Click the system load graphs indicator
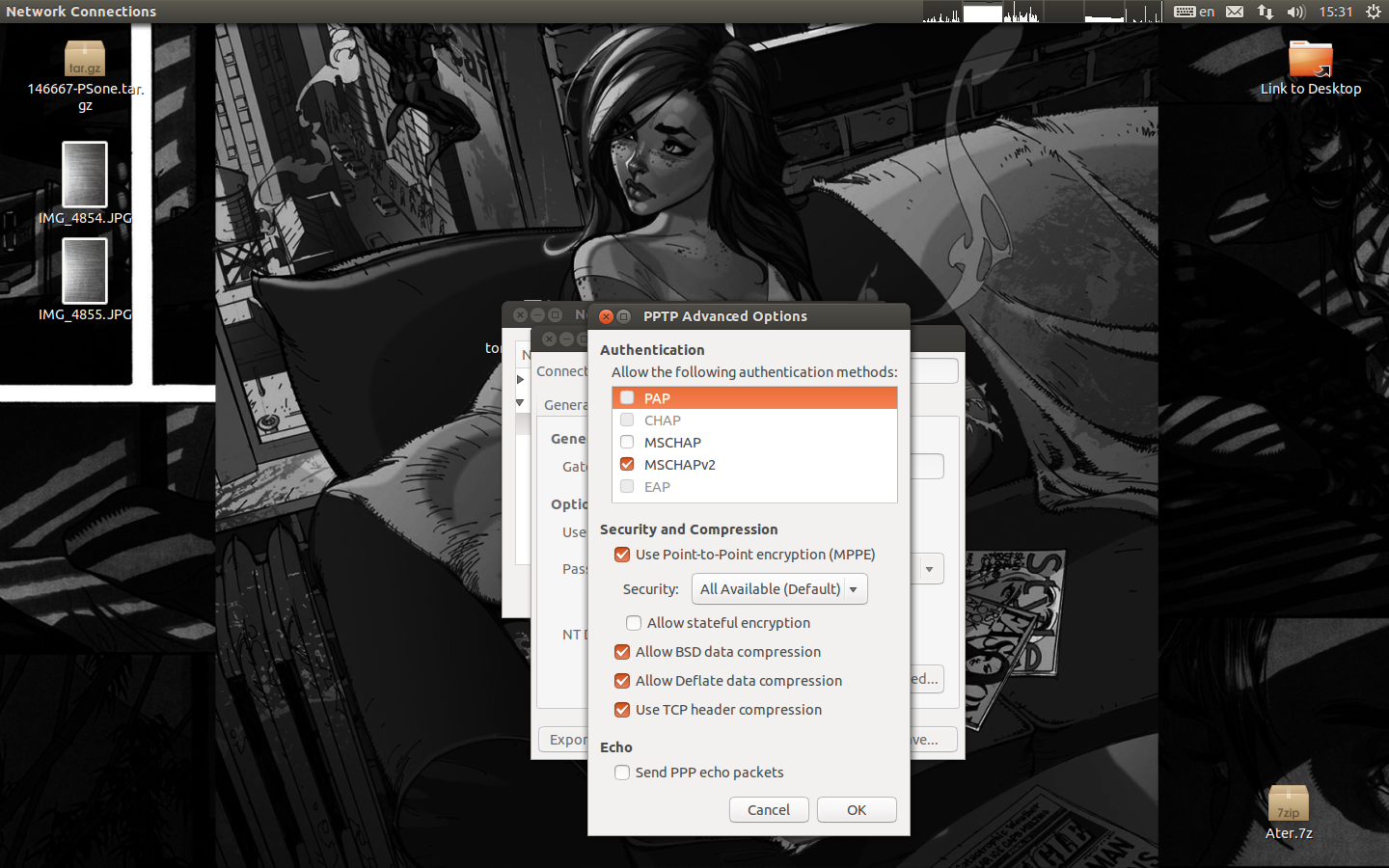This screenshot has height=868, width=1389. (x=1043, y=12)
